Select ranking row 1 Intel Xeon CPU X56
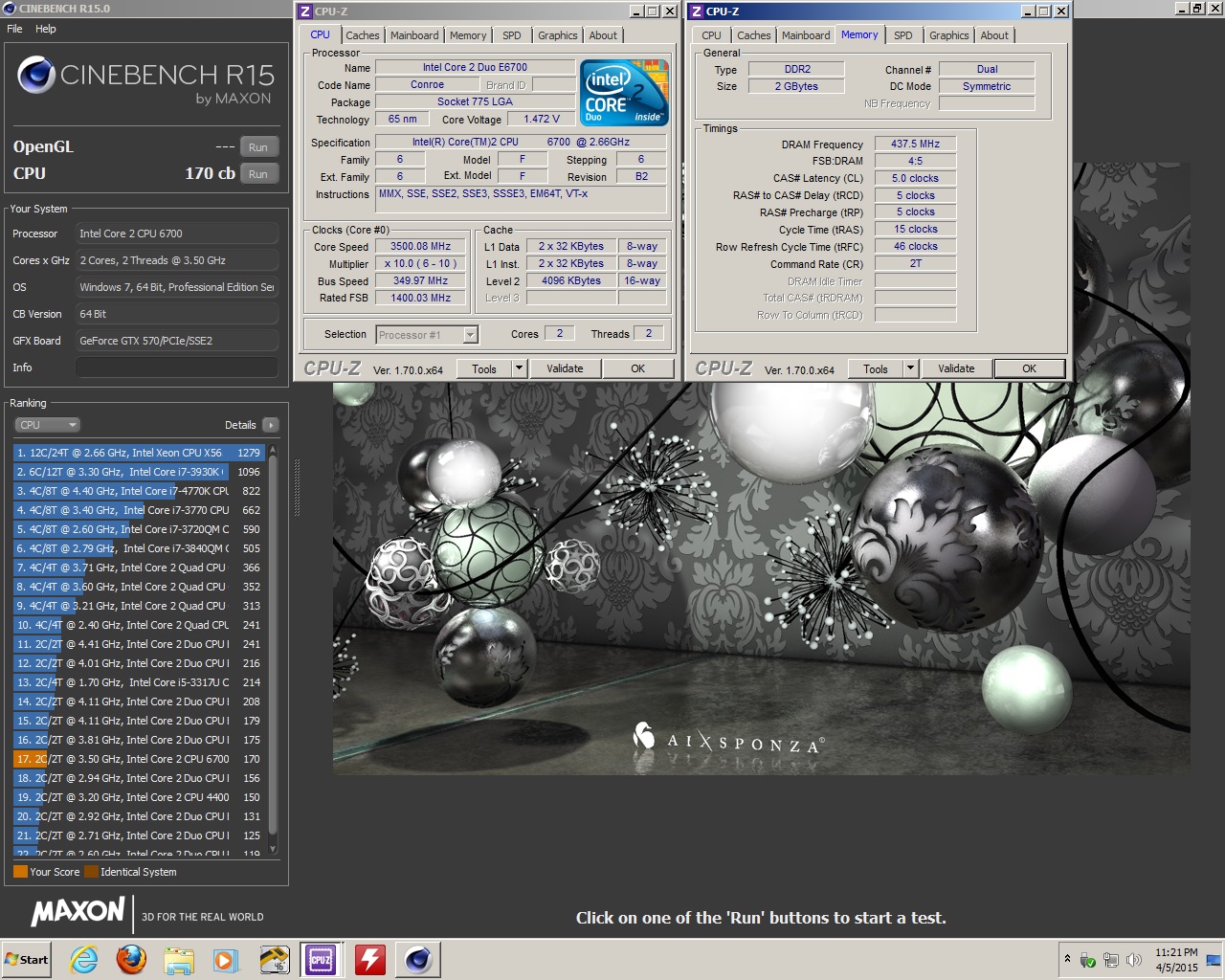 click(139, 453)
